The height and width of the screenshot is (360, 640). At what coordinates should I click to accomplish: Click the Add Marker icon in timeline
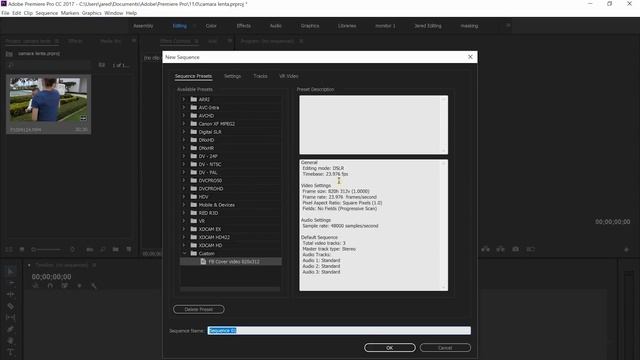pyautogui.click(x=79, y=286)
